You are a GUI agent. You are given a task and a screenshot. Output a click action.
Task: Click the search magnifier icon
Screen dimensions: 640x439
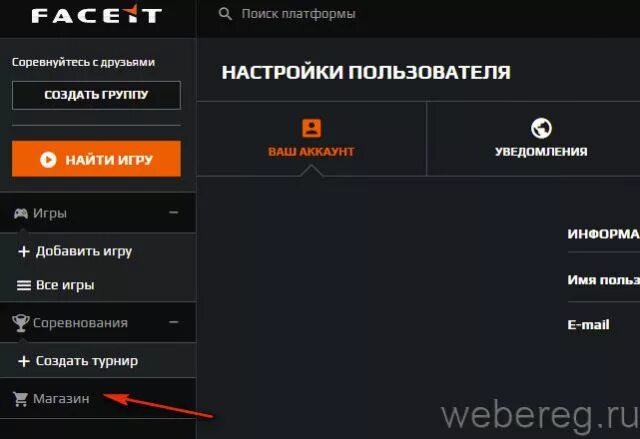[225, 14]
